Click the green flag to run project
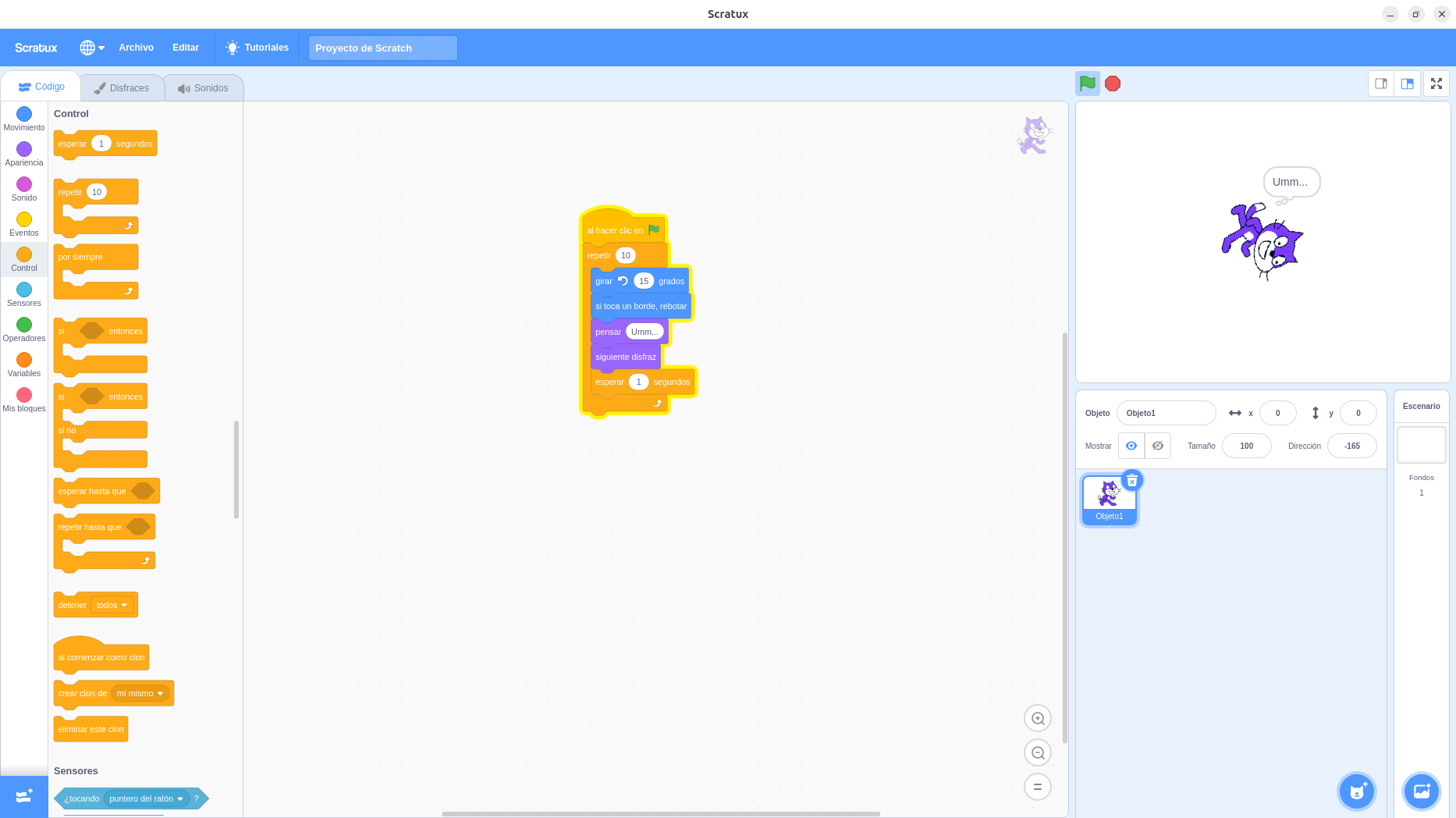Screen dimensions: 1456x818 [1087, 84]
